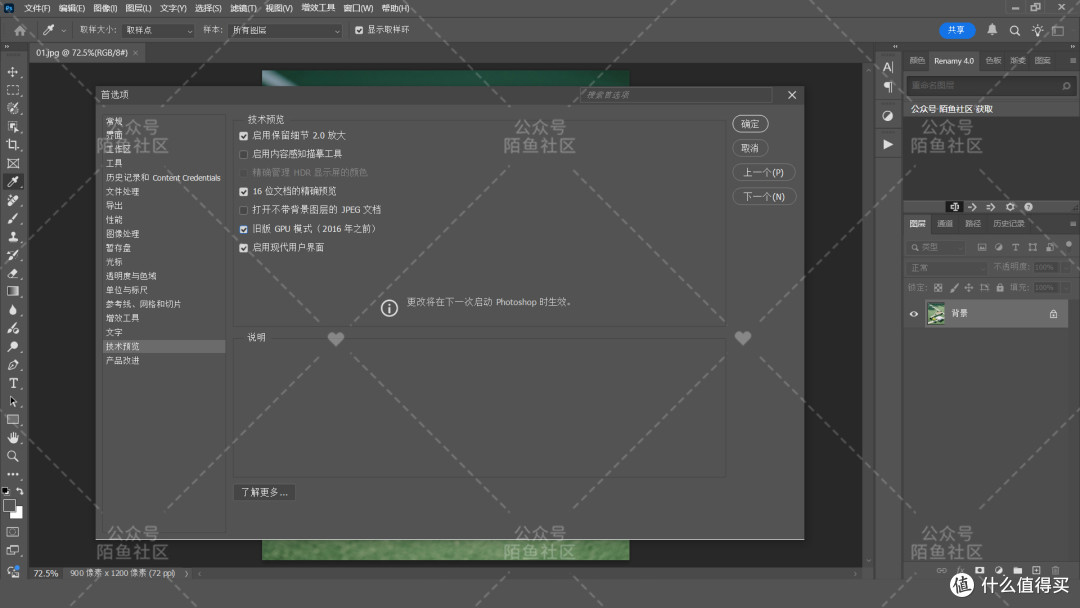The width and height of the screenshot is (1080, 608).
Task: Select the Horizontal Type tool
Action: coord(12,383)
